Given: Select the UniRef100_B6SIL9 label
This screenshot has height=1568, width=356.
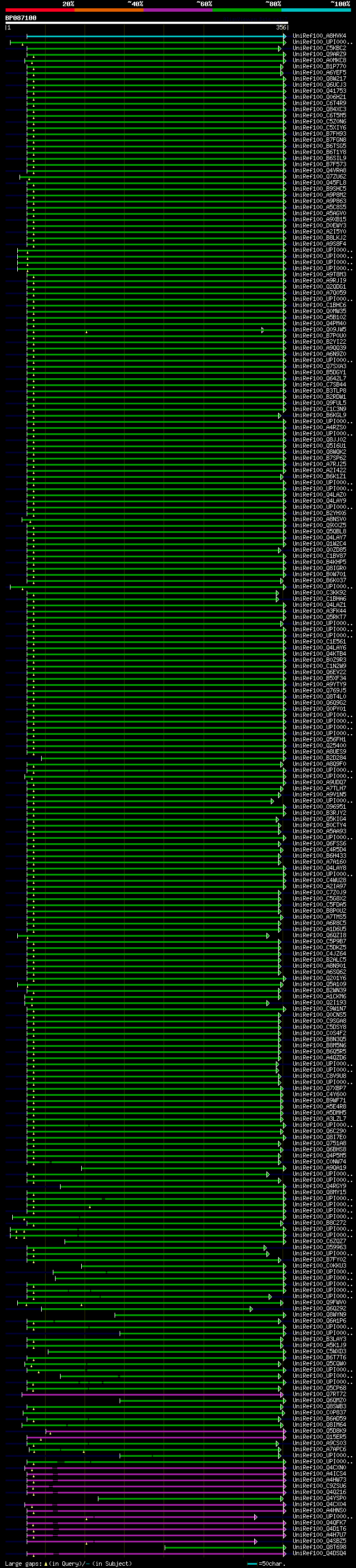Looking at the screenshot, I should pyautogui.click(x=319, y=159).
